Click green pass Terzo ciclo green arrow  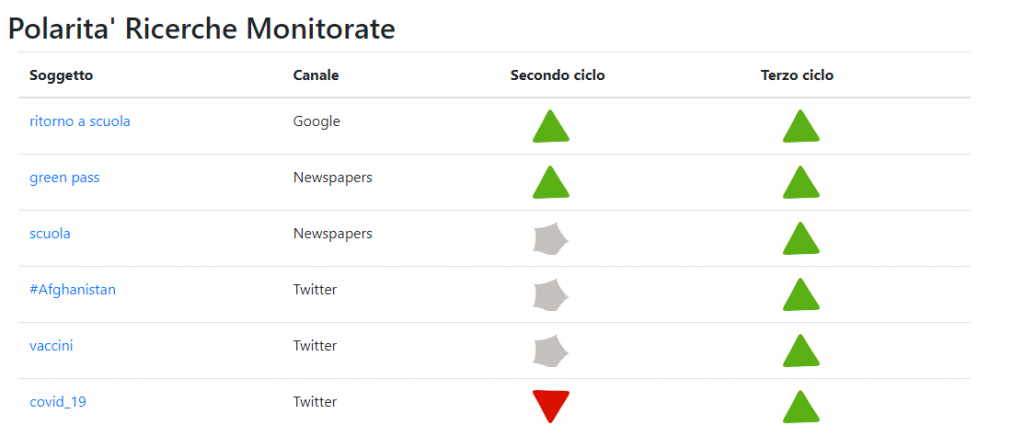[x=801, y=182]
